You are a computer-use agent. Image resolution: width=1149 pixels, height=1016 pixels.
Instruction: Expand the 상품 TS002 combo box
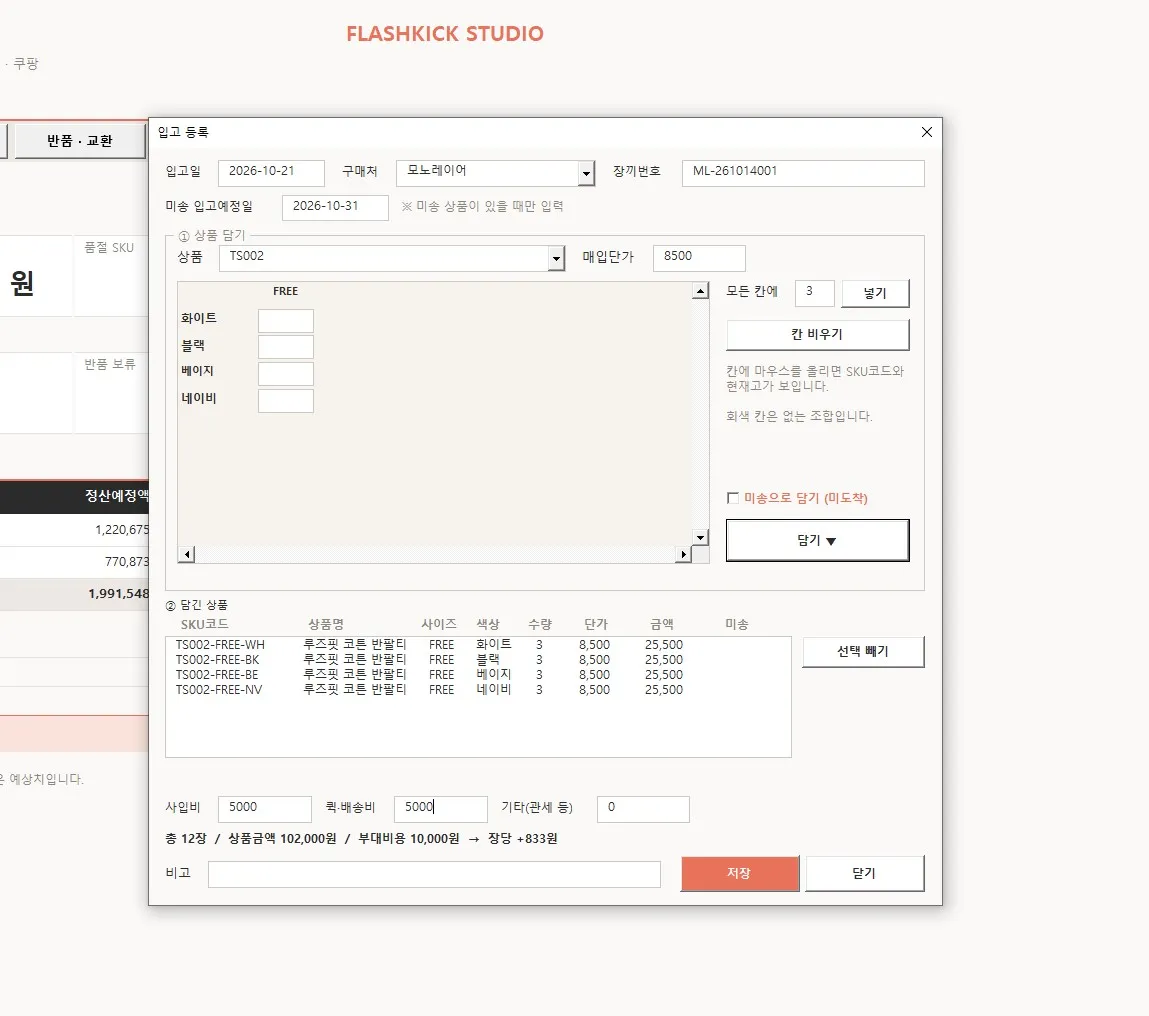[556, 258]
